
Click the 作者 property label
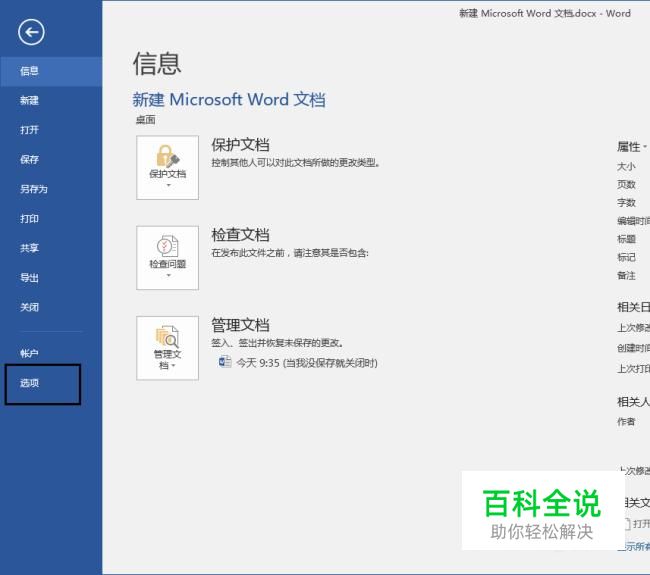[x=626, y=422]
